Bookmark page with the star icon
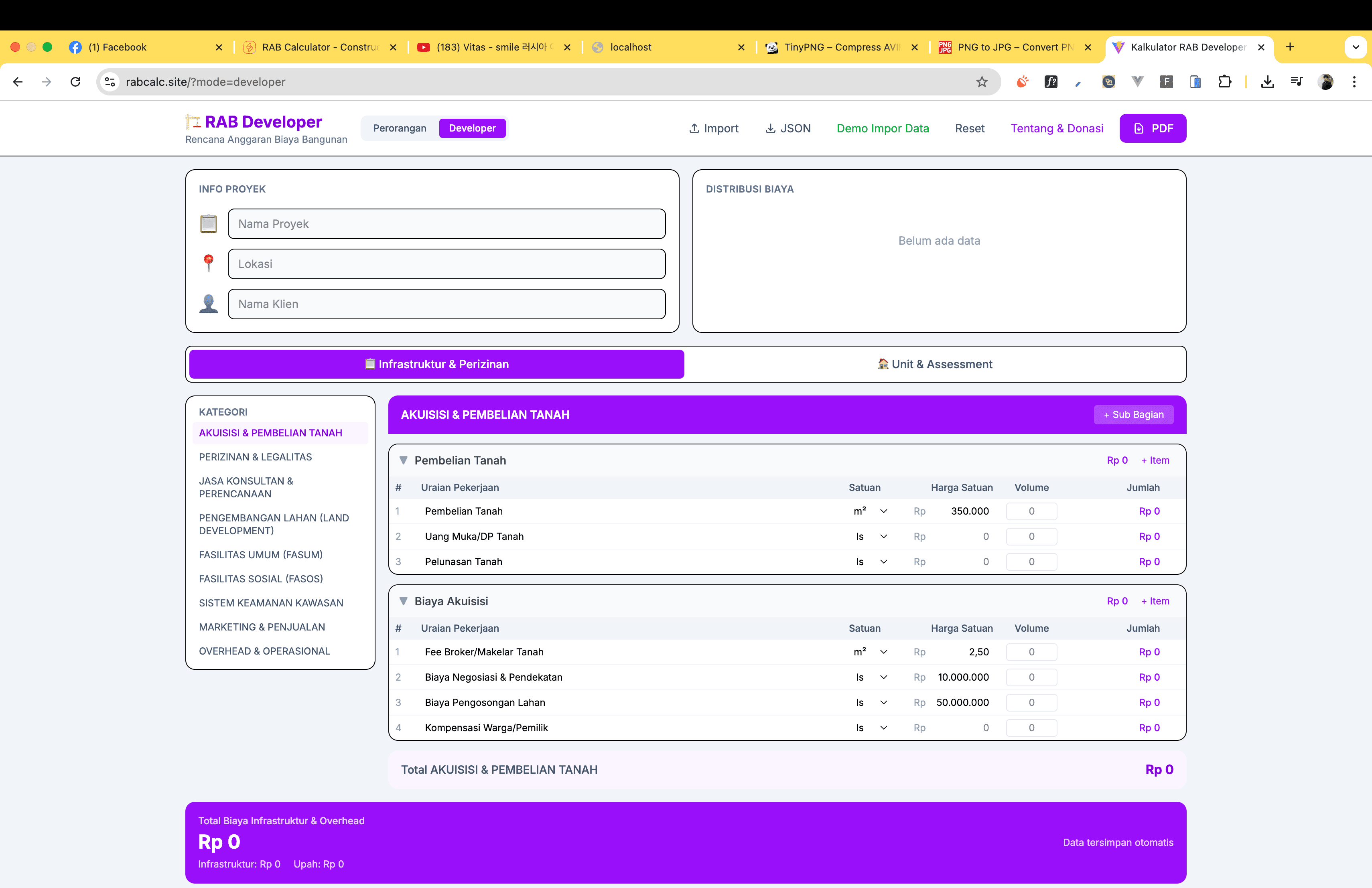The height and width of the screenshot is (888, 1372). pos(982,82)
